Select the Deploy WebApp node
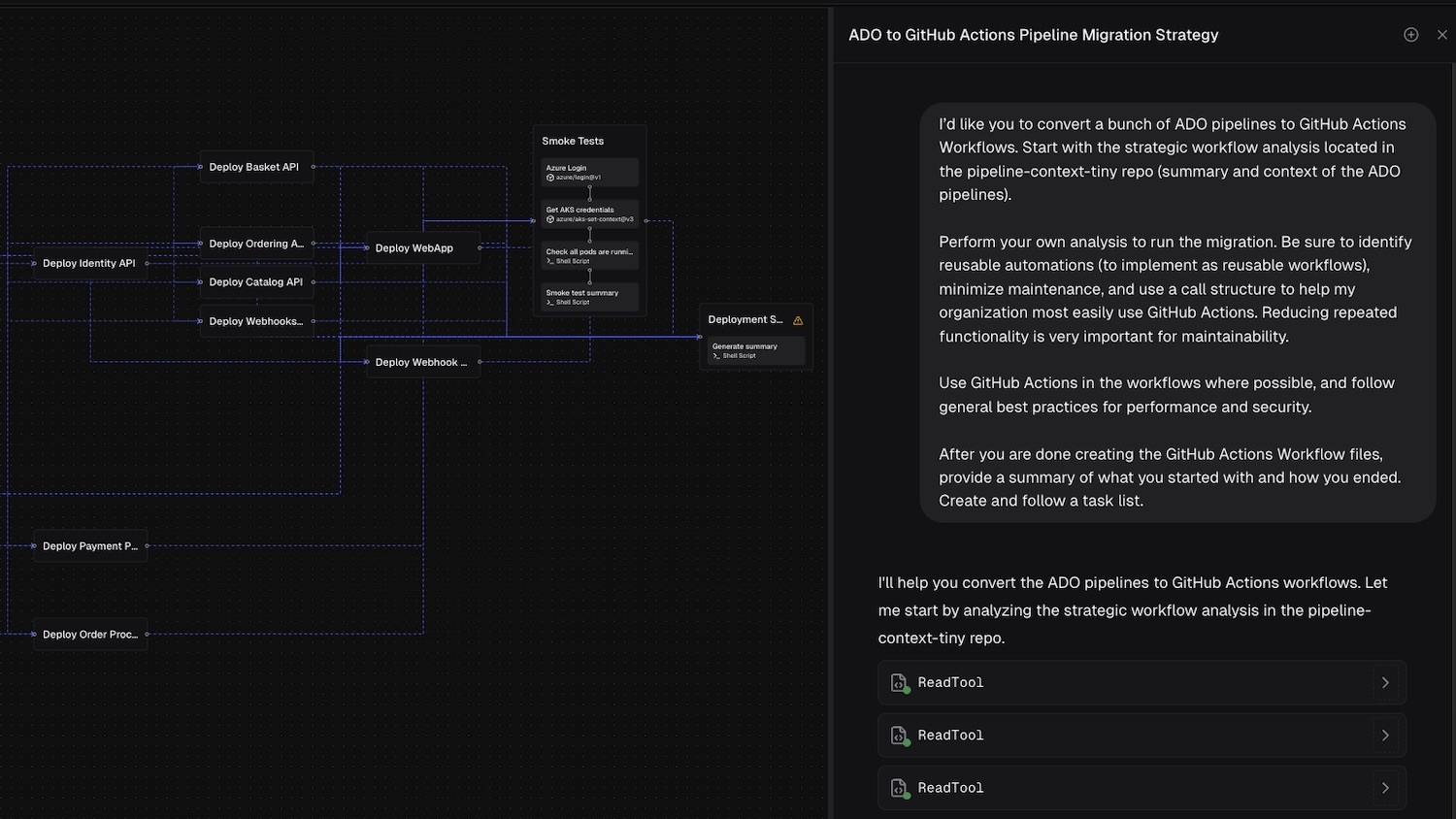The image size is (1456, 819). tap(414, 248)
